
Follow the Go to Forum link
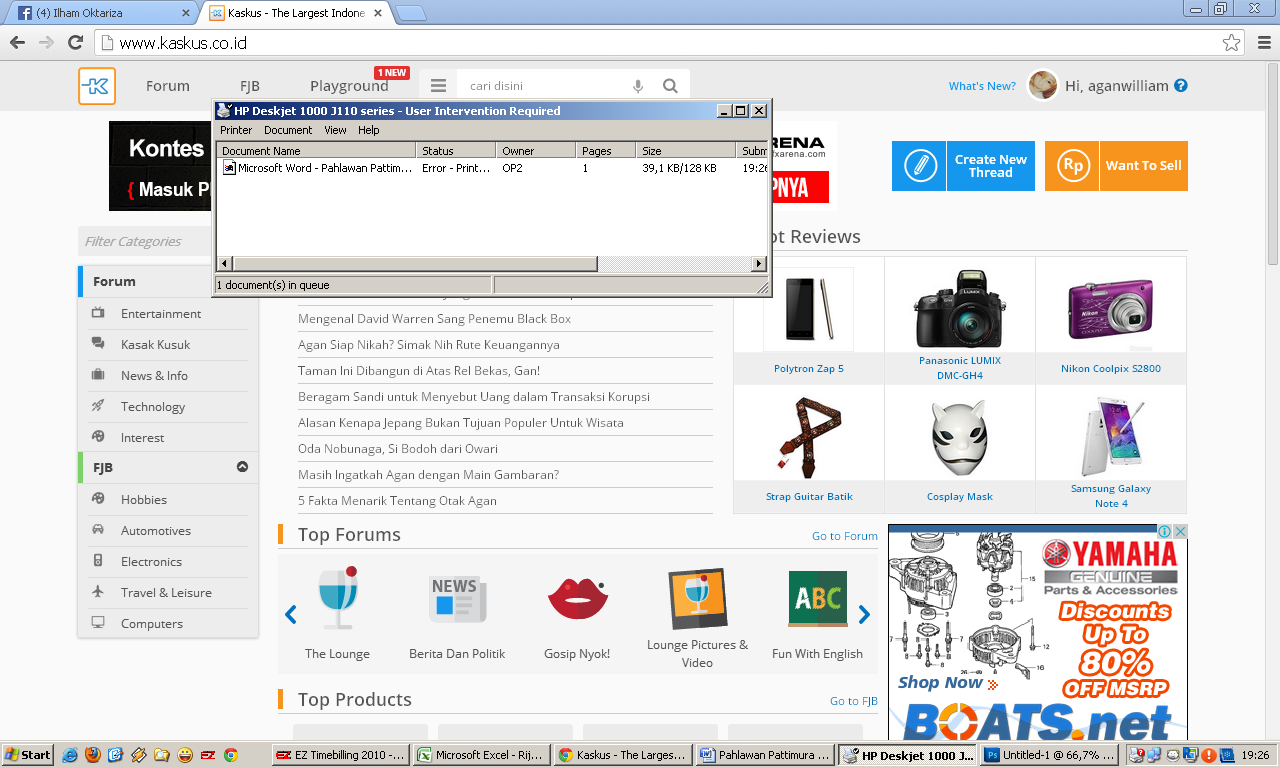[x=845, y=536]
